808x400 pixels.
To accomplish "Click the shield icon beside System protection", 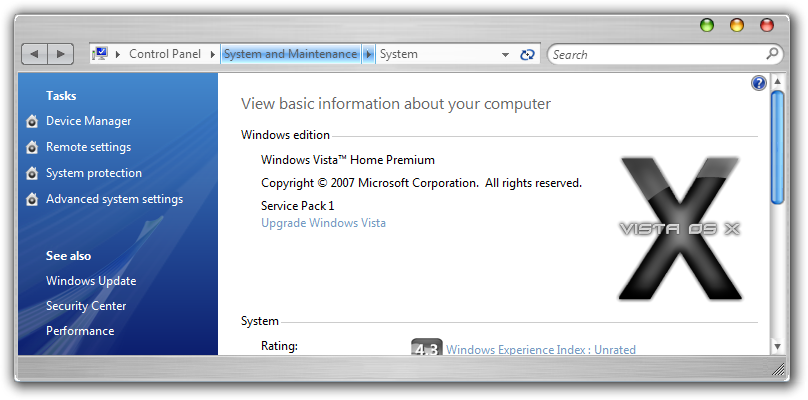I will pyautogui.click(x=32, y=174).
